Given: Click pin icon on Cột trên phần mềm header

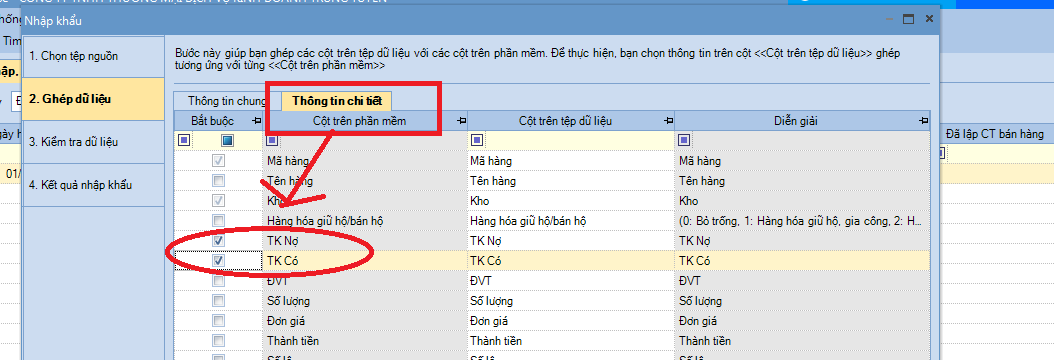Looking at the screenshot, I should pos(461,121).
